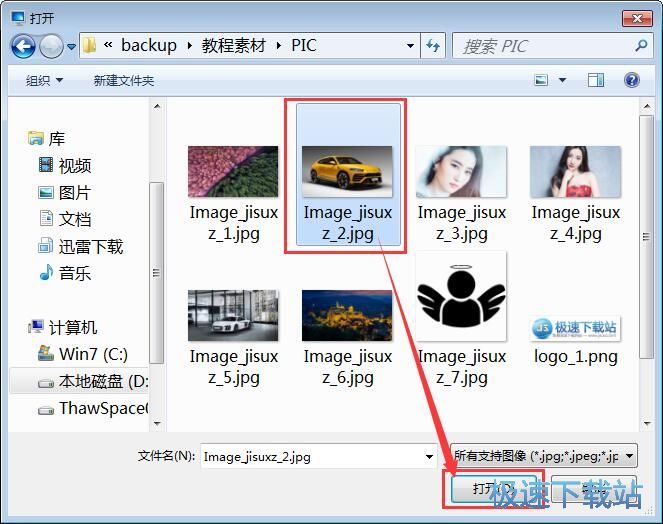Select the white car Image_jisuxz_5.jpg thumbnail
Viewport: 663px width, 524px height.
[233, 315]
